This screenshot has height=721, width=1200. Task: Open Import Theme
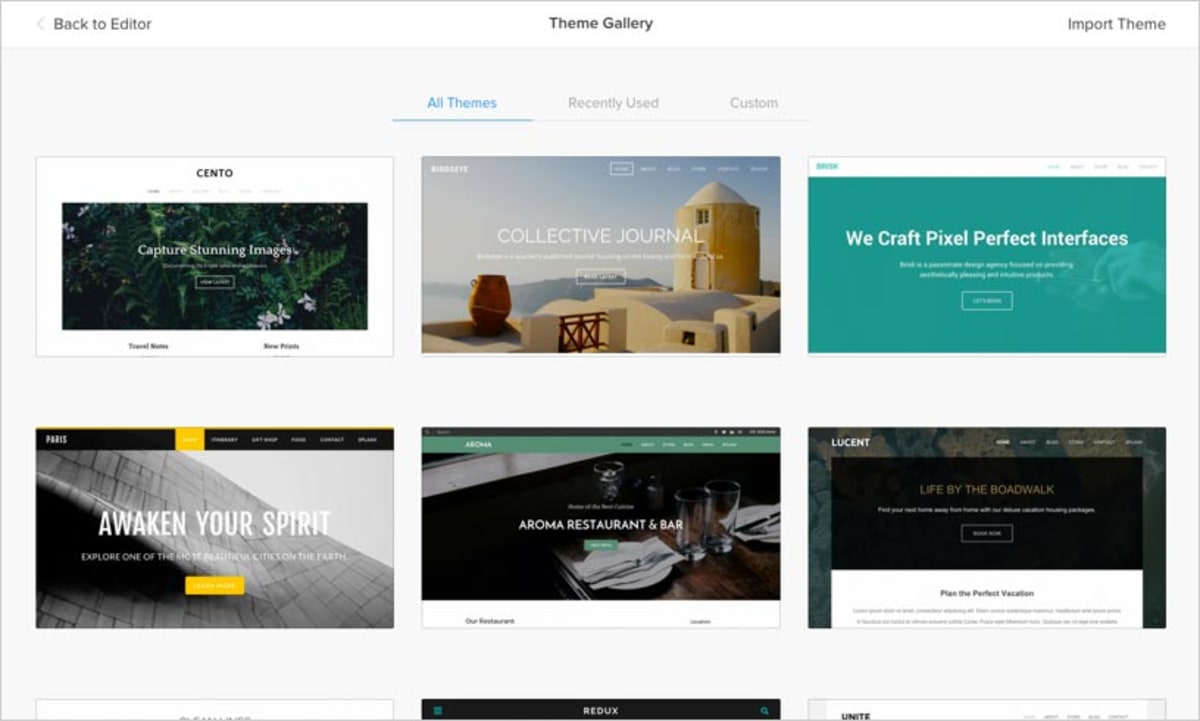[x=1116, y=24]
